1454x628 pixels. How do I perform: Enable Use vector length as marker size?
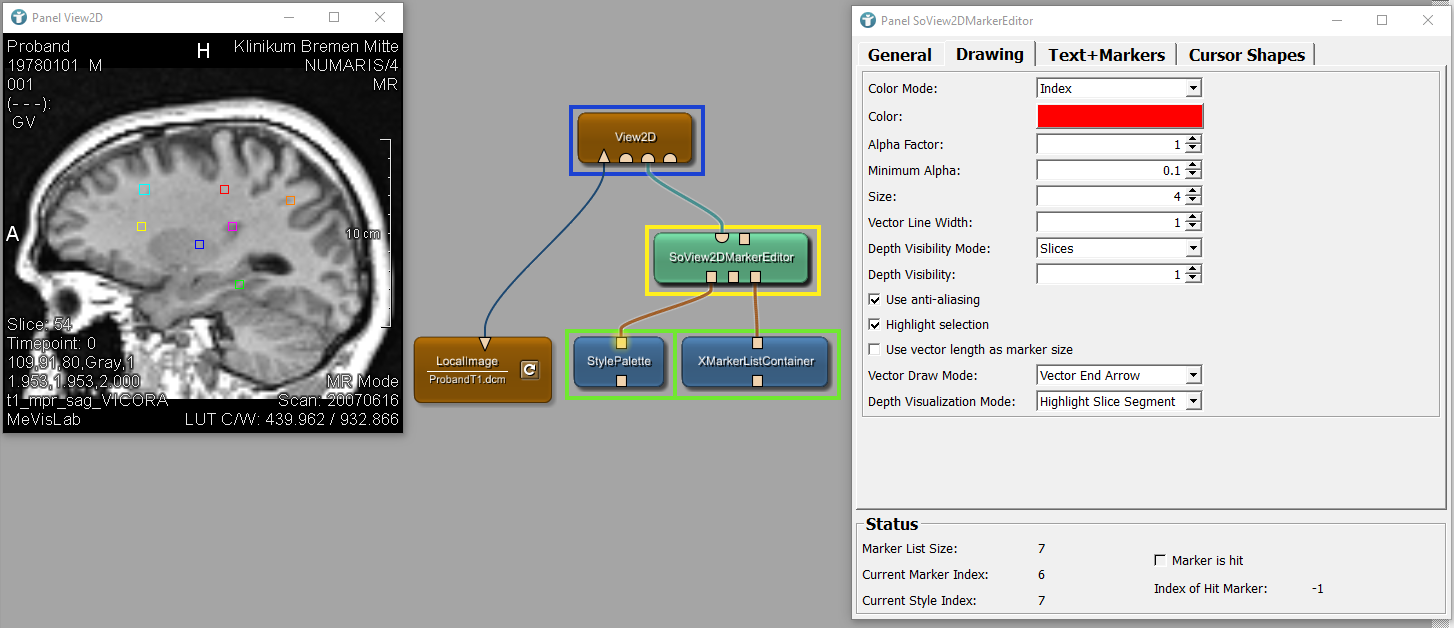(875, 350)
